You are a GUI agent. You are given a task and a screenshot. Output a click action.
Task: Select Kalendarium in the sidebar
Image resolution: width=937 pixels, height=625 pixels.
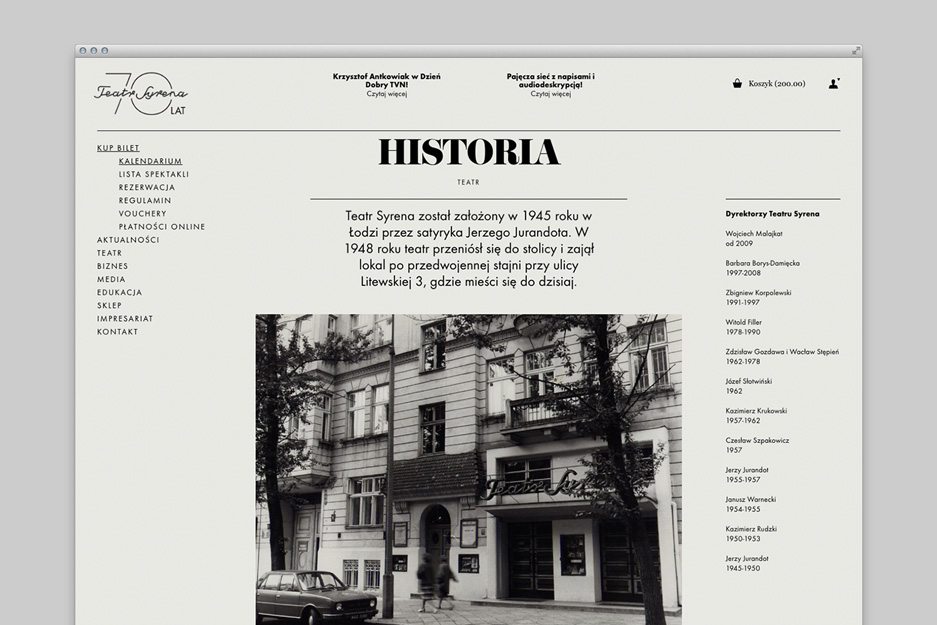150,161
